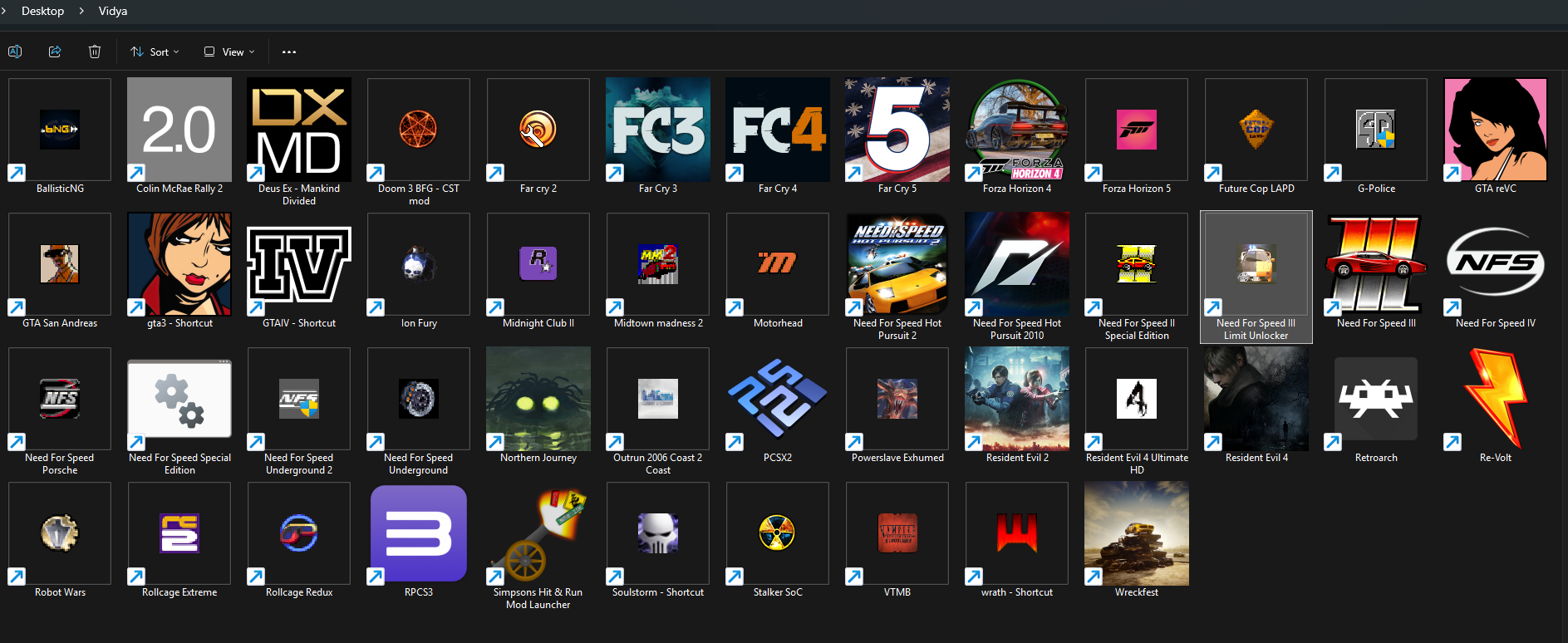Select the PCSX2 emulator icon
This screenshot has width=1568, height=643.
point(778,399)
